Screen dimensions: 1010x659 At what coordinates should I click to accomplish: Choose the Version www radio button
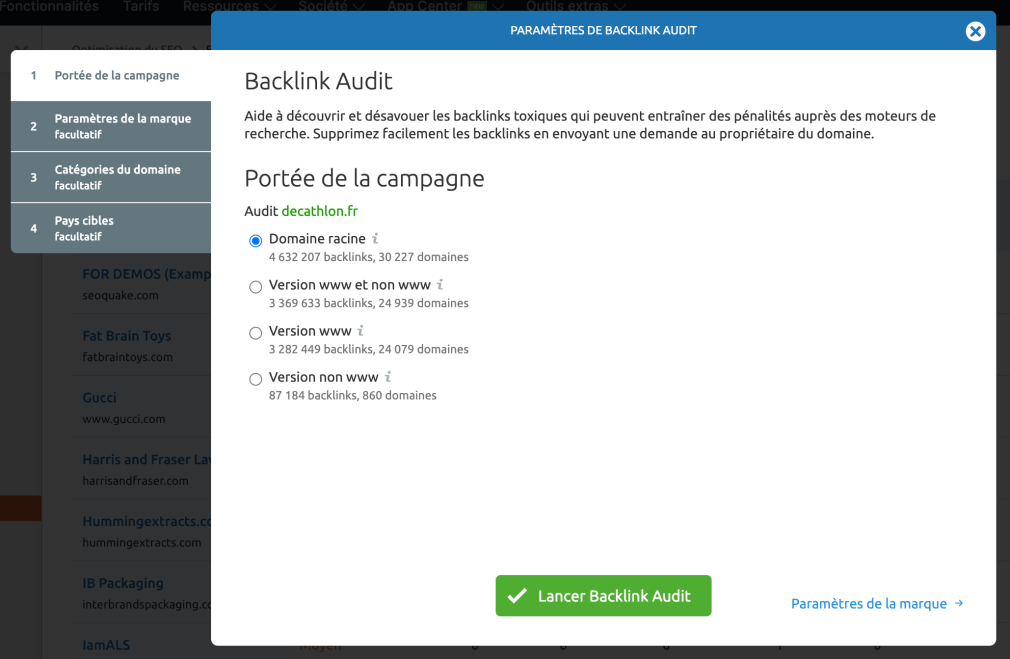[x=256, y=333]
